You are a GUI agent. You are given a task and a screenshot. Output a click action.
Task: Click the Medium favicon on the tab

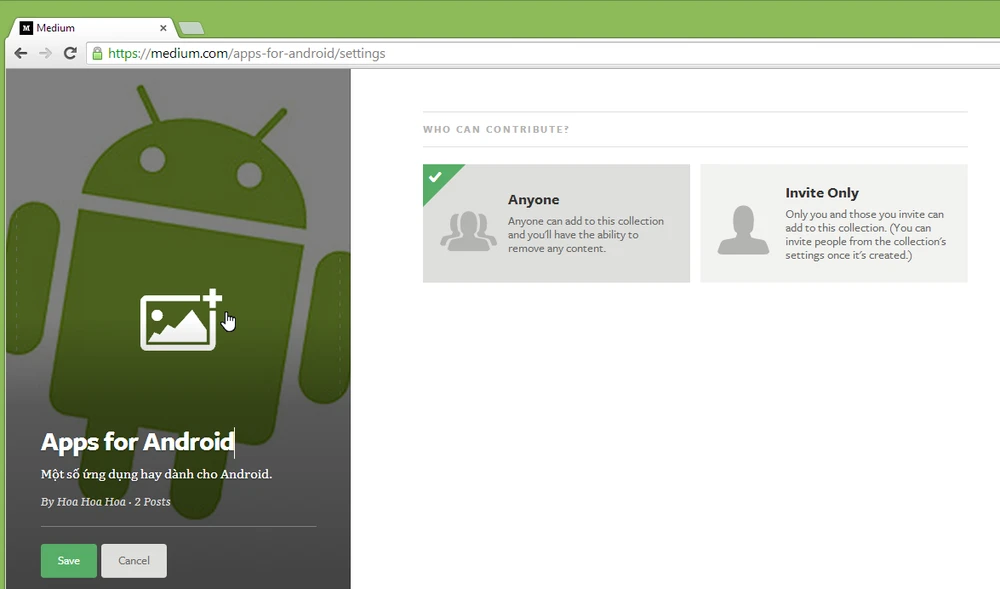point(26,28)
